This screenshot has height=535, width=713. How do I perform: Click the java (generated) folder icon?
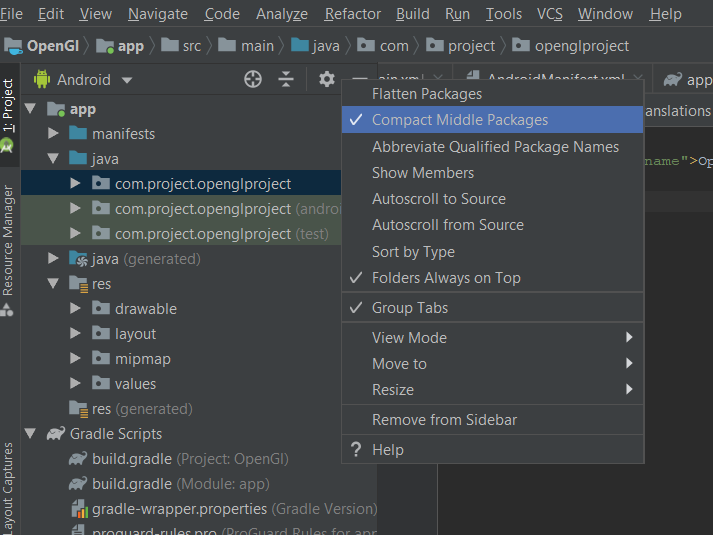coord(78,259)
